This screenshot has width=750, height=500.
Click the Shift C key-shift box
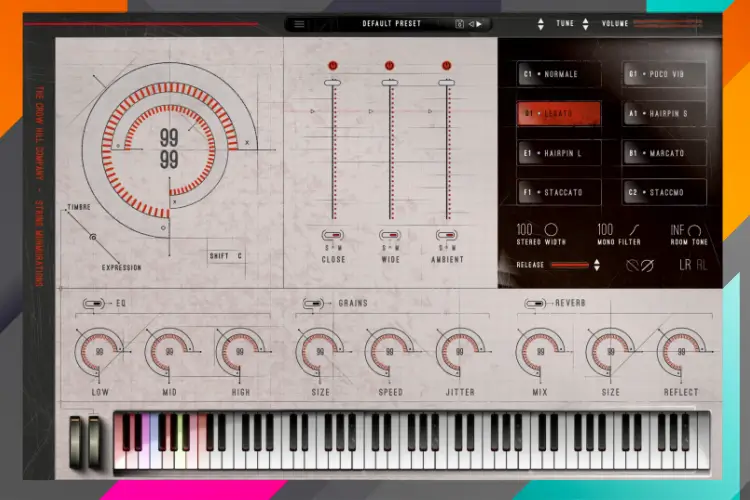tap(226, 256)
